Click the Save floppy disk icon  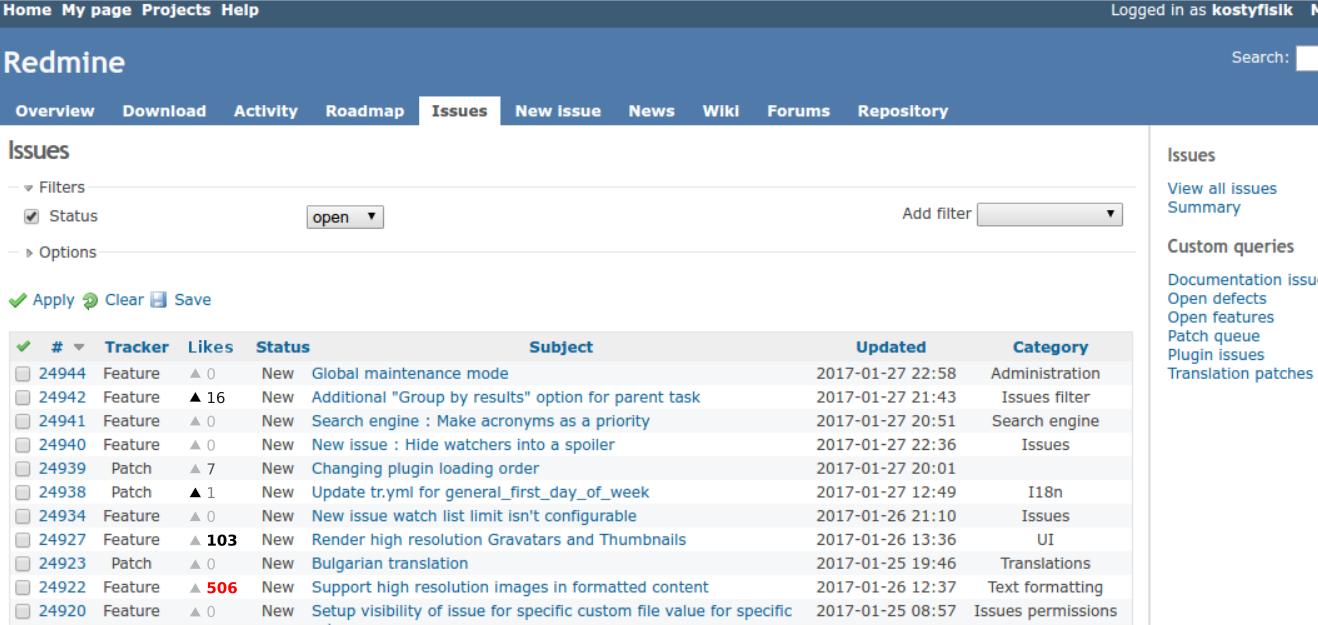pyautogui.click(x=159, y=300)
